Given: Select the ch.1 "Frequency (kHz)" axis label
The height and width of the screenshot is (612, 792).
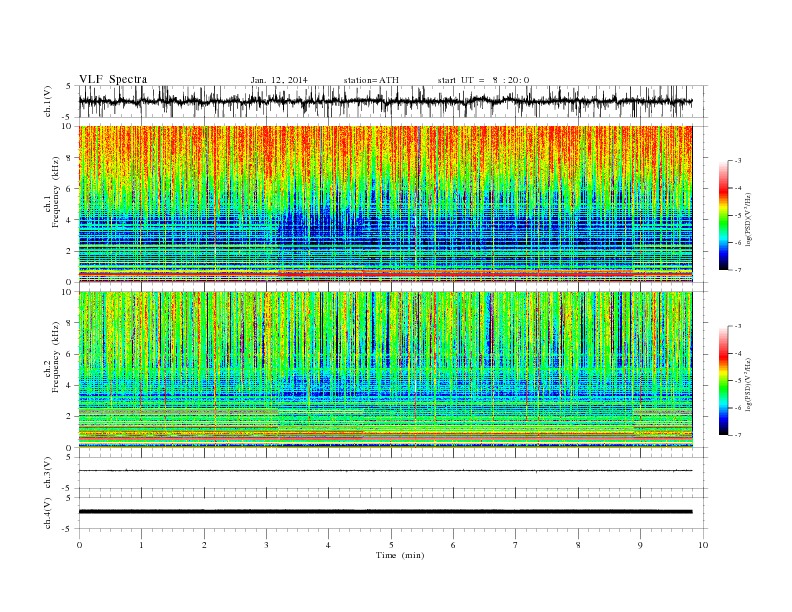Looking at the screenshot, I should coord(56,192).
